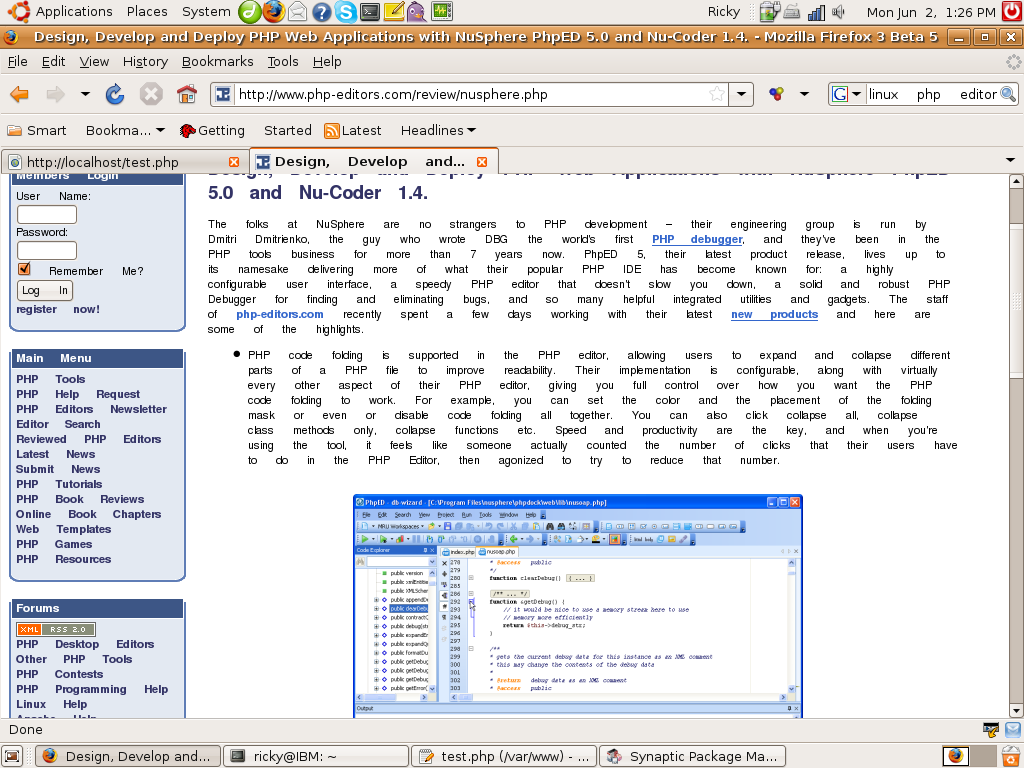Switch to the Synaptic Package Manager taskbar window
The image size is (1024, 768).
click(692, 756)
